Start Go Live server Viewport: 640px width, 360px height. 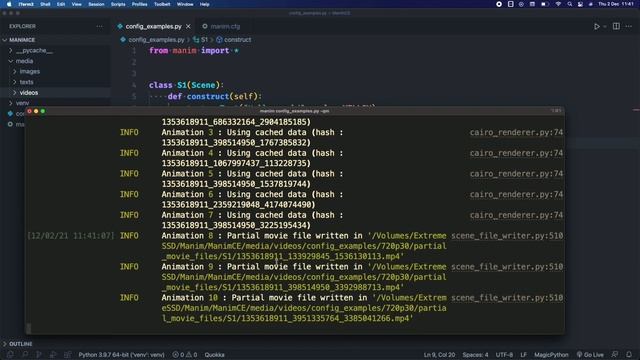590,355
